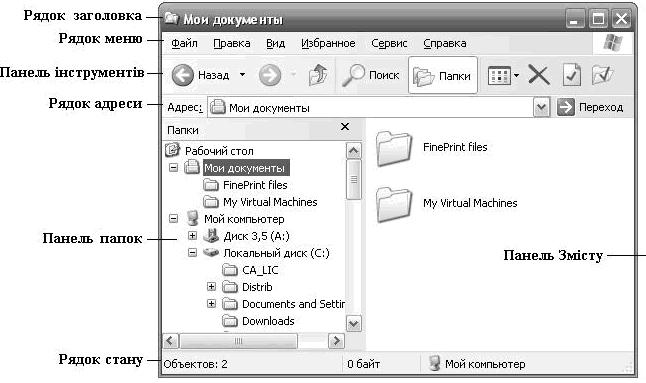Toggle the Папки folders pane button

pyautogui.click(x=442, y=75)
